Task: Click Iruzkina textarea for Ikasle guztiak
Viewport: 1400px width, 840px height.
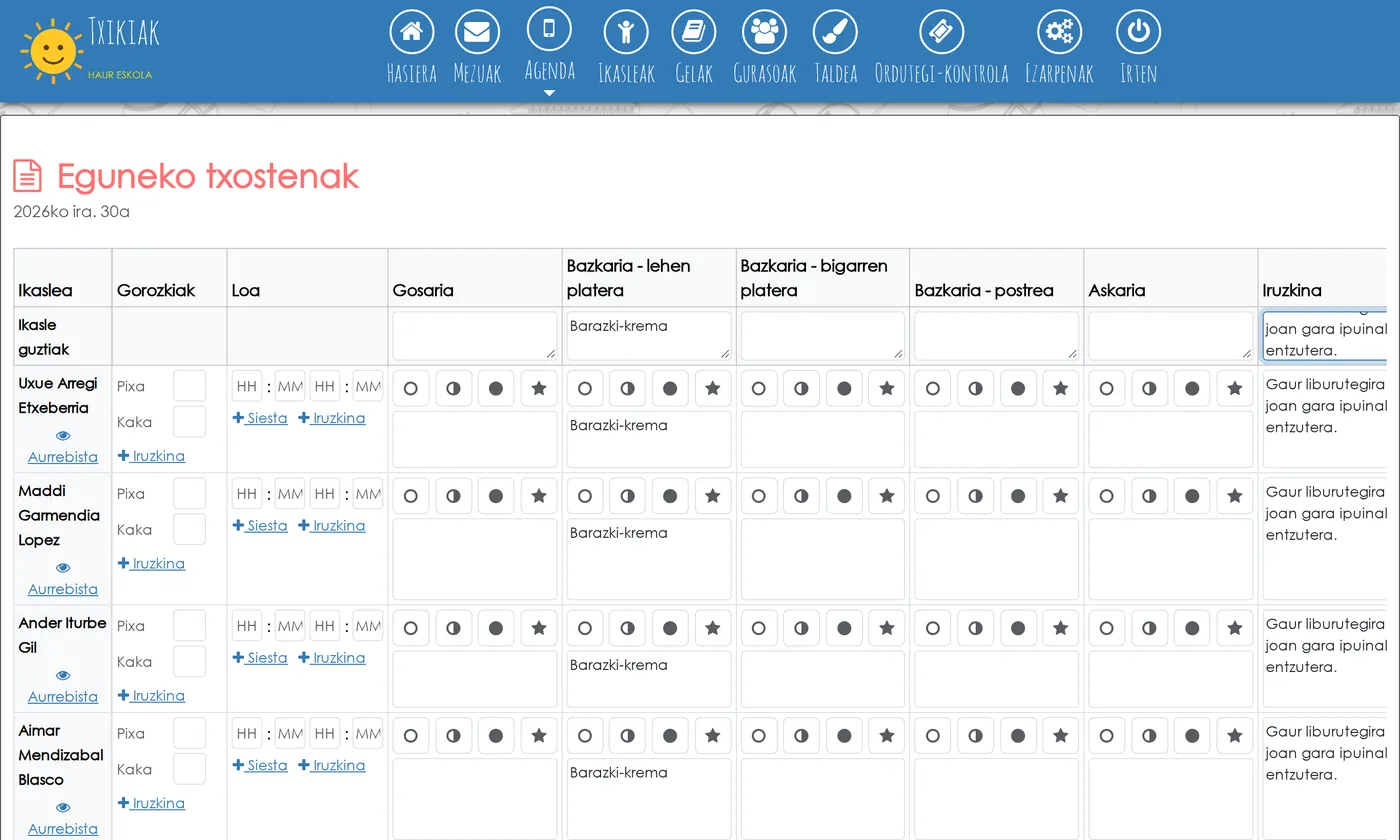Action: pos(1325,336)
